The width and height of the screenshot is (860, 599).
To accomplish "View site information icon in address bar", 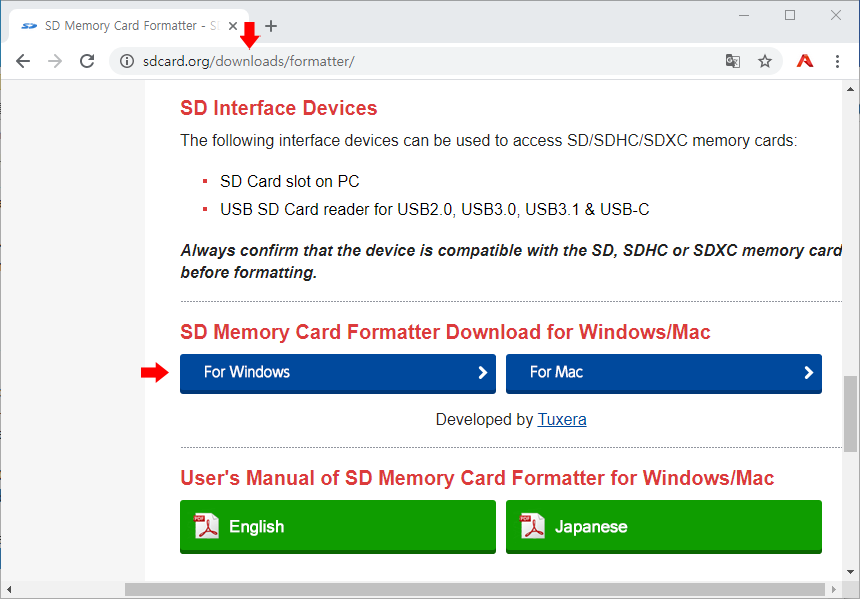I will (127, 61).
